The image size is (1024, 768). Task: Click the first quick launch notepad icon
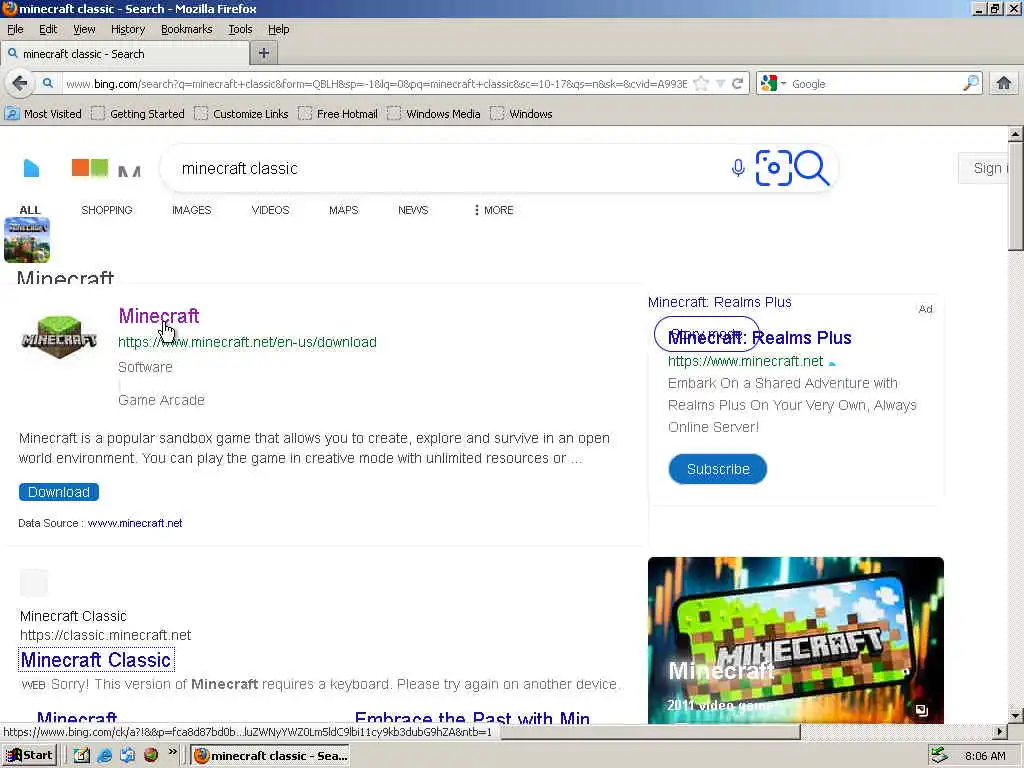[x=81, y=756]
